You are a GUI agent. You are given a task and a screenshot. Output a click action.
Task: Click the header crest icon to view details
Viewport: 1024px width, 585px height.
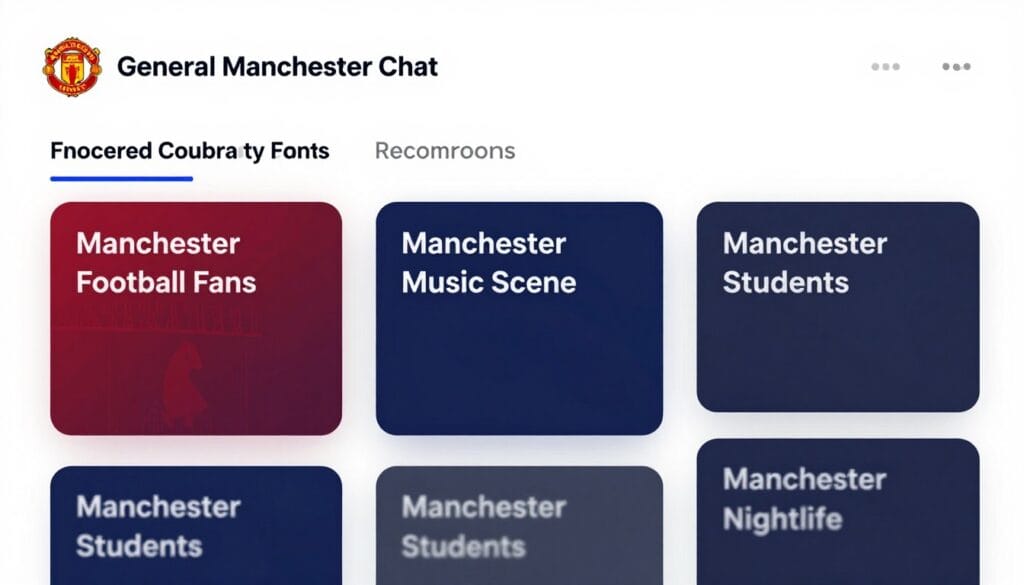coord(70,66)
